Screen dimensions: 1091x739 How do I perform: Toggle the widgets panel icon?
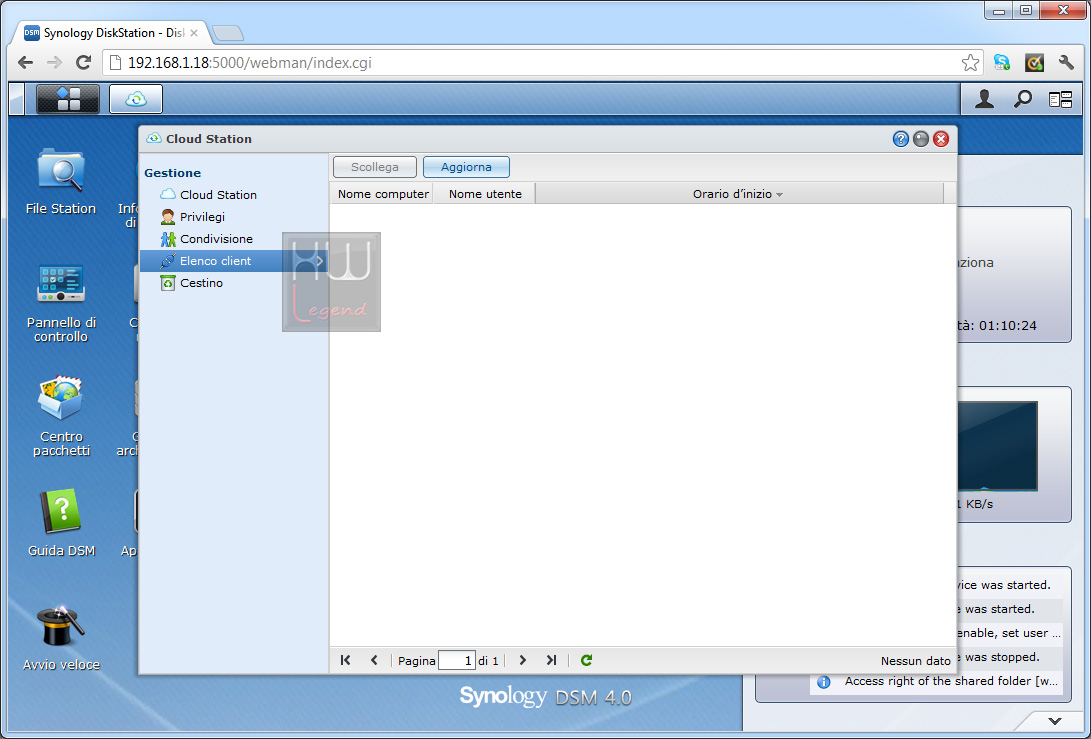click(x=1060, y=100)
